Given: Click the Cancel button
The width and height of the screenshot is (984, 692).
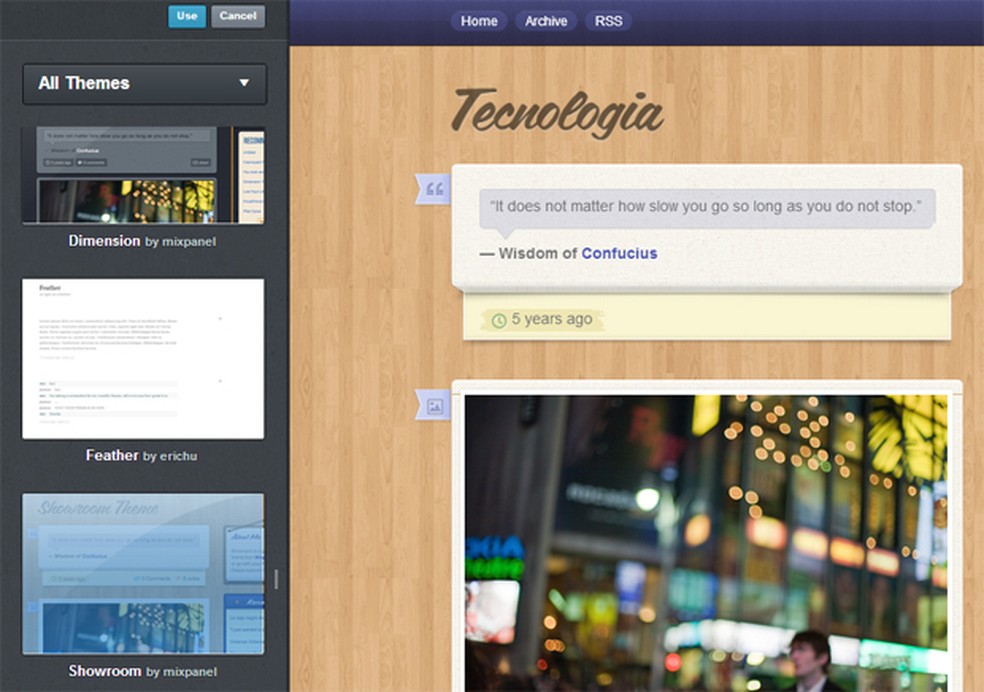Looking at the screenshot, I should tap(238, 16).
